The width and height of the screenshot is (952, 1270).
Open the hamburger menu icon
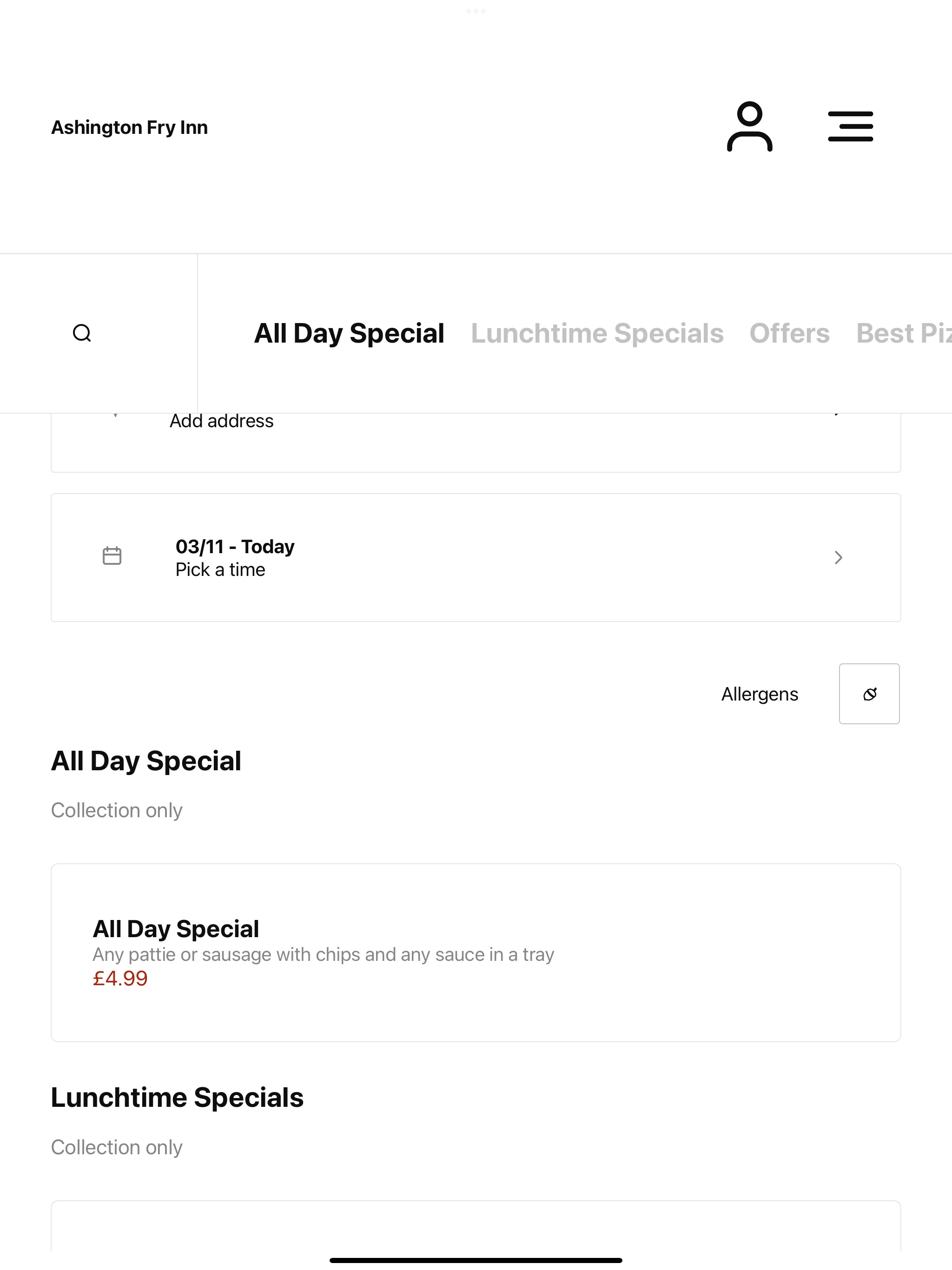click(850, 127)
